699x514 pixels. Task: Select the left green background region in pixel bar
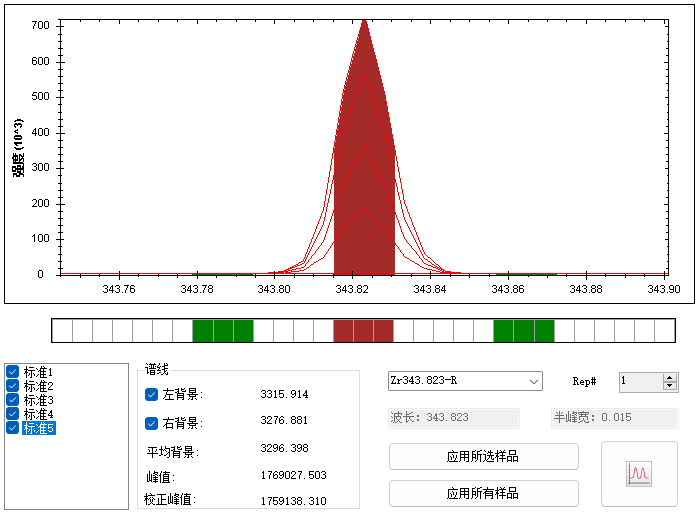tap(223, 331)
